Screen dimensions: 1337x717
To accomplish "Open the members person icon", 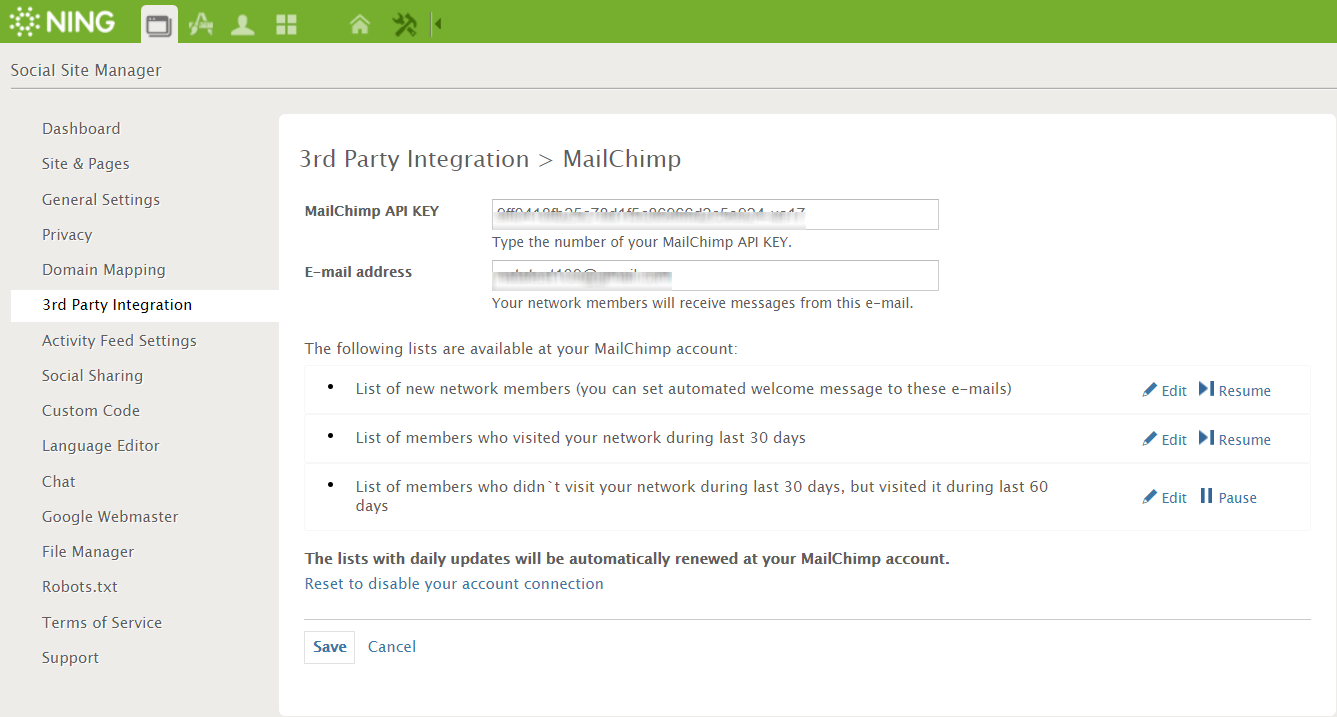I will click(x=243, y=25).
